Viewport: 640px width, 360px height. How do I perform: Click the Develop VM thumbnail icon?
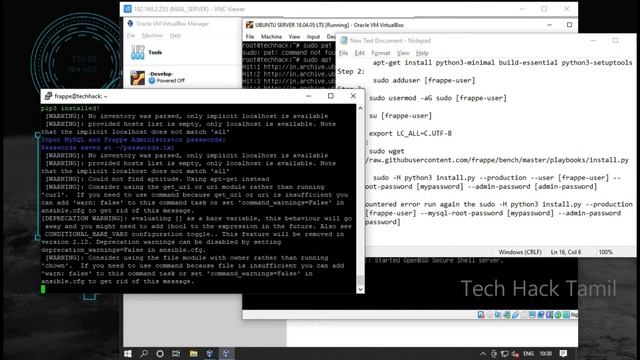tap(138, 78)
